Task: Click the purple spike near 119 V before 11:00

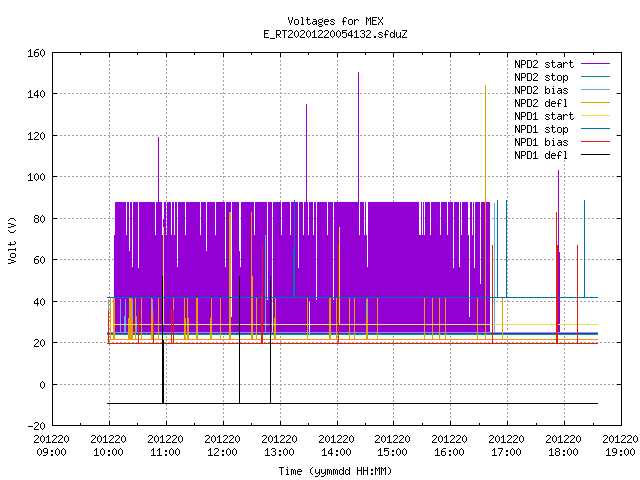Action: (x=158, y=169)
